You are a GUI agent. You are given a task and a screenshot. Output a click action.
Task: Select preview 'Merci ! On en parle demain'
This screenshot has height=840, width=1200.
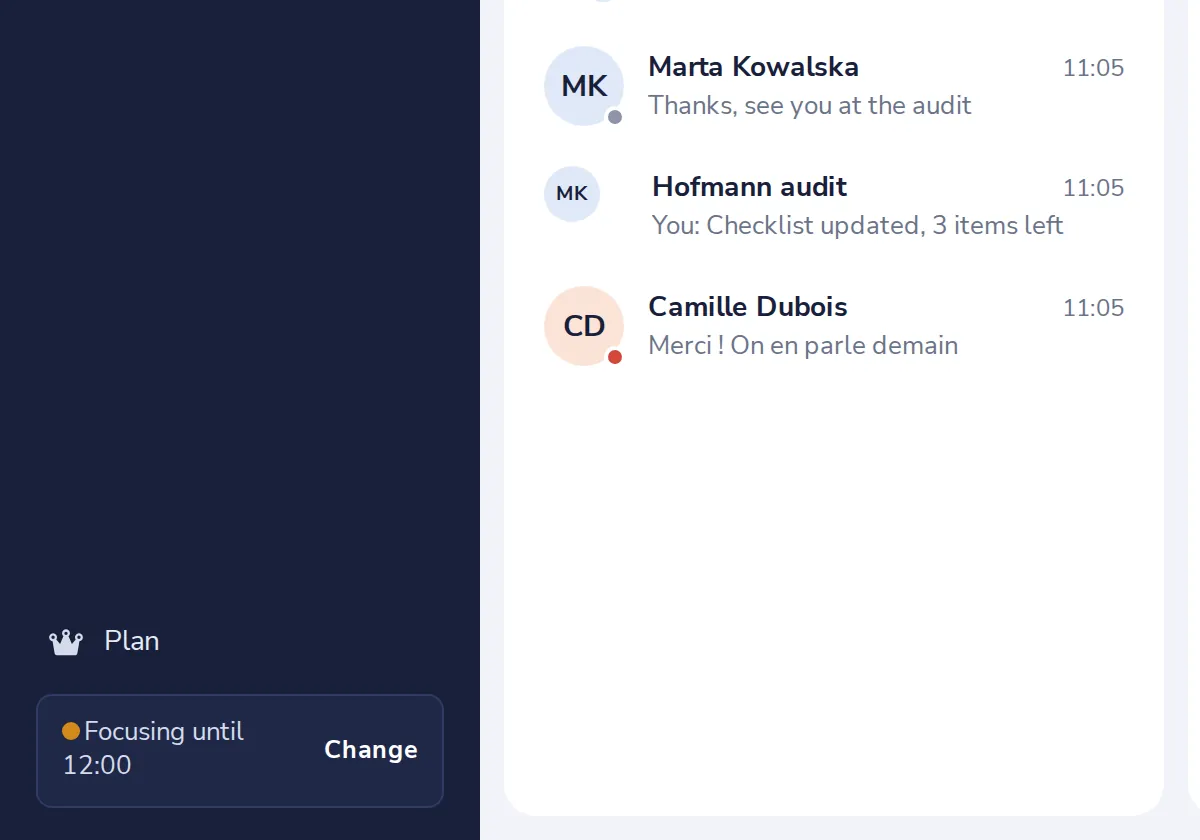coord(803,346)
